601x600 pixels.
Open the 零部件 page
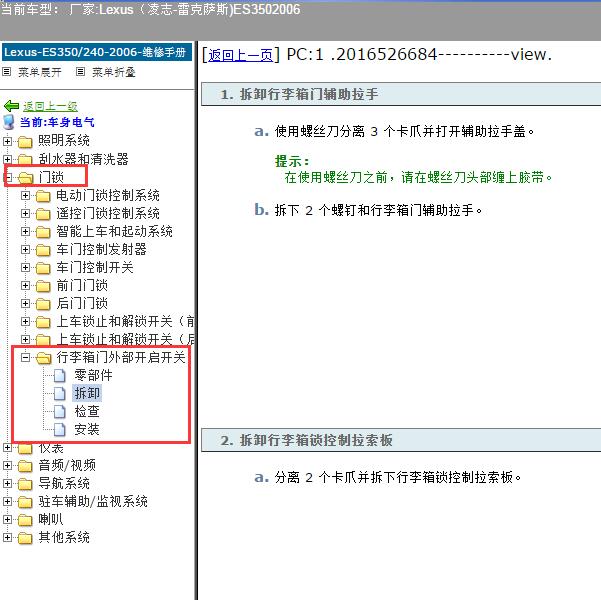[x=93, y=375]
